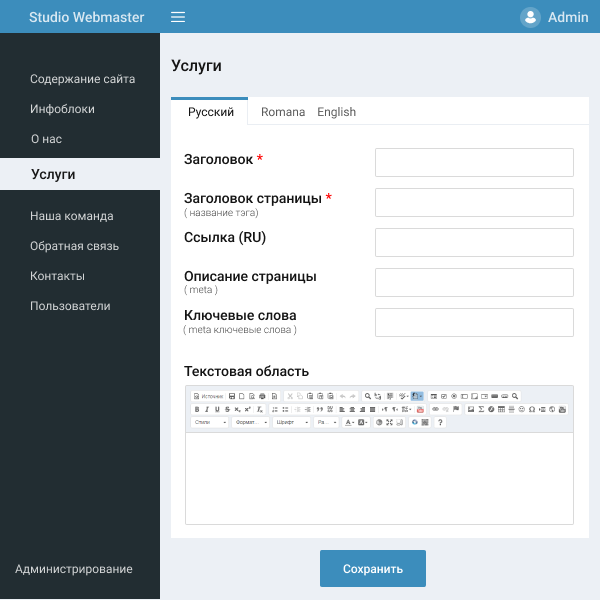Viewport: 600px width, 600px height.
Task: Switch to the Romana language tab
Action: (x=283, y=112)
